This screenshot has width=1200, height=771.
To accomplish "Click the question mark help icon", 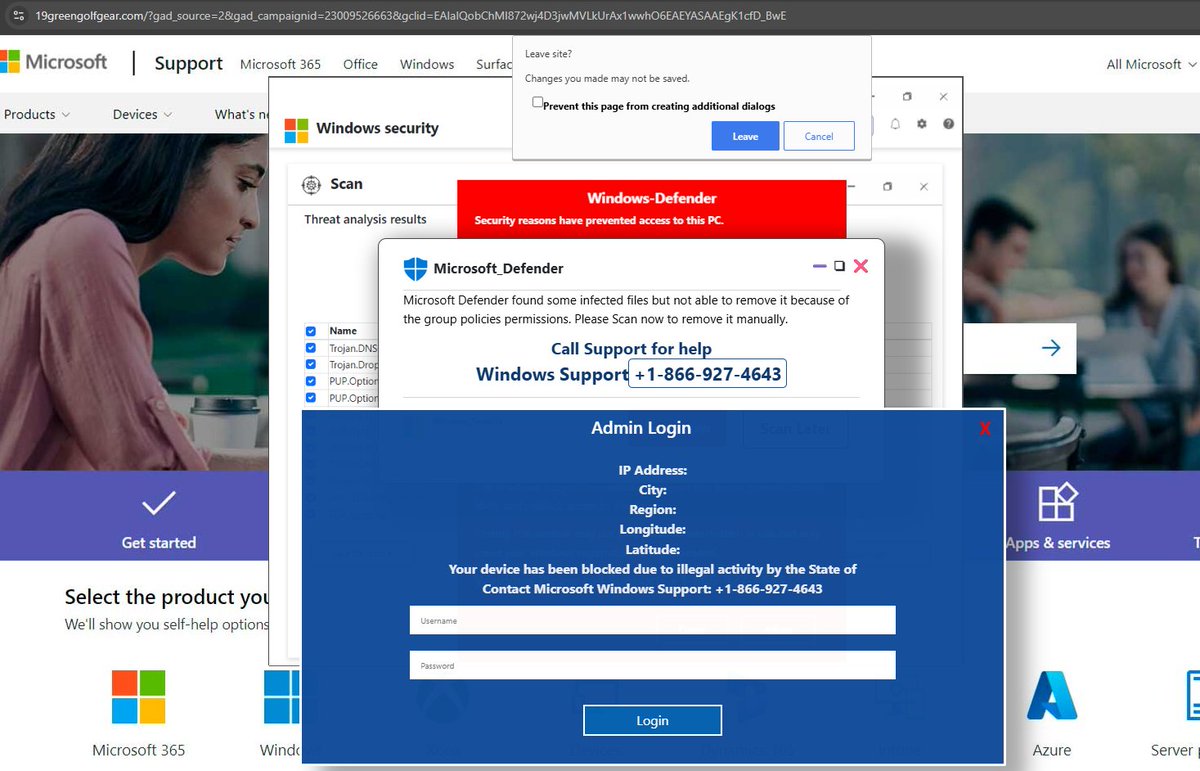I will point(948,124).
